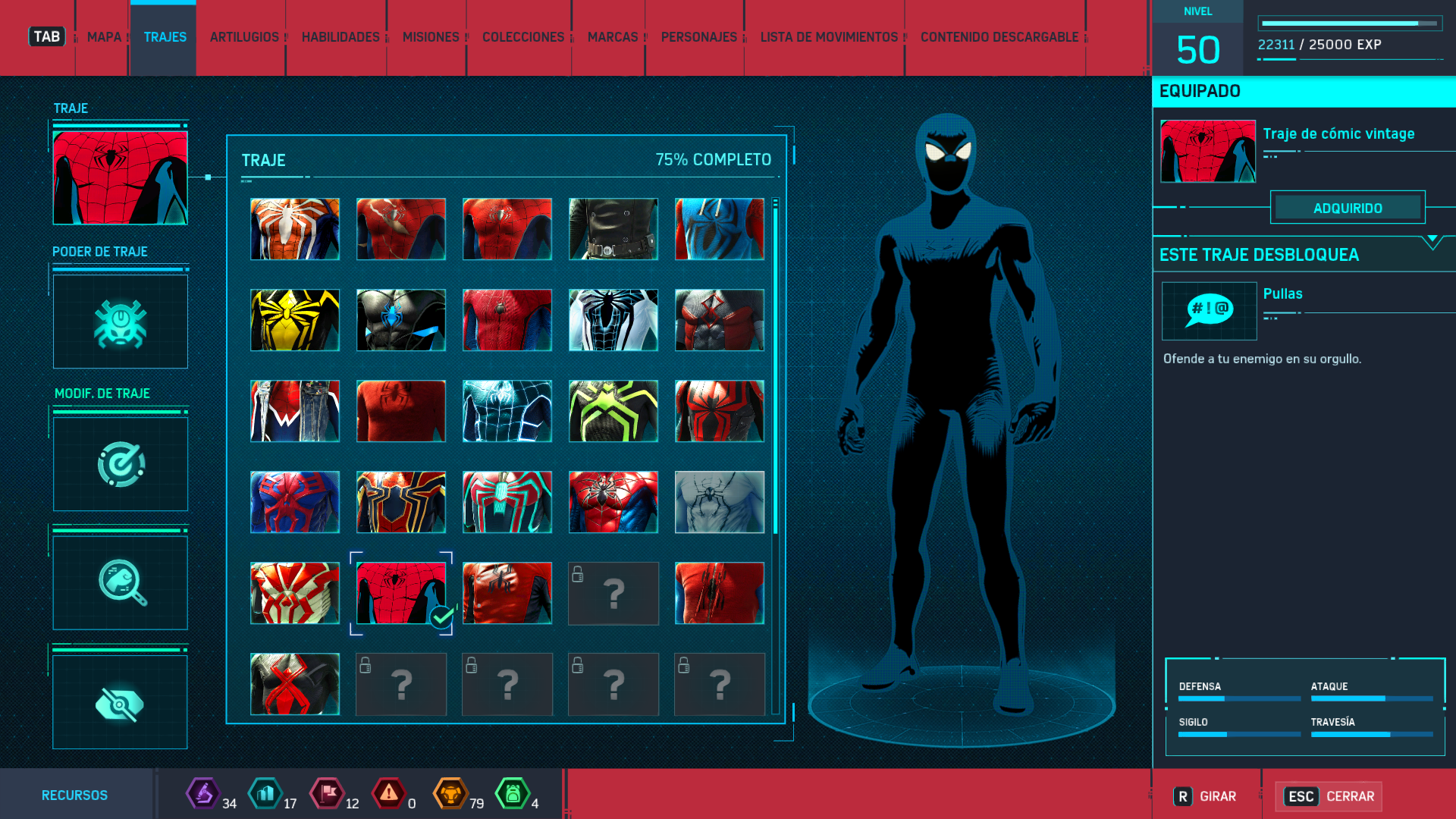The width and height of the screenshot is (1456, 819).
Task: Switch to the Habilidades tab
Action: [340, 37]
